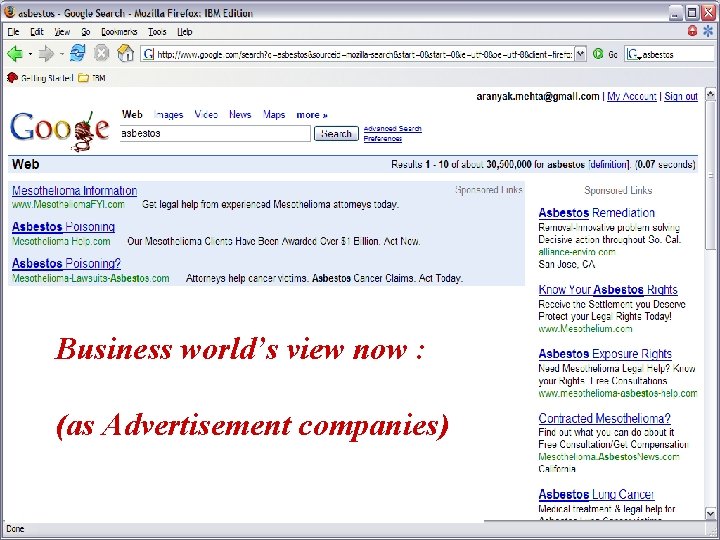Open the Help menu
Viewport: 720px width, 540px height.
click(x=185, y=32)
